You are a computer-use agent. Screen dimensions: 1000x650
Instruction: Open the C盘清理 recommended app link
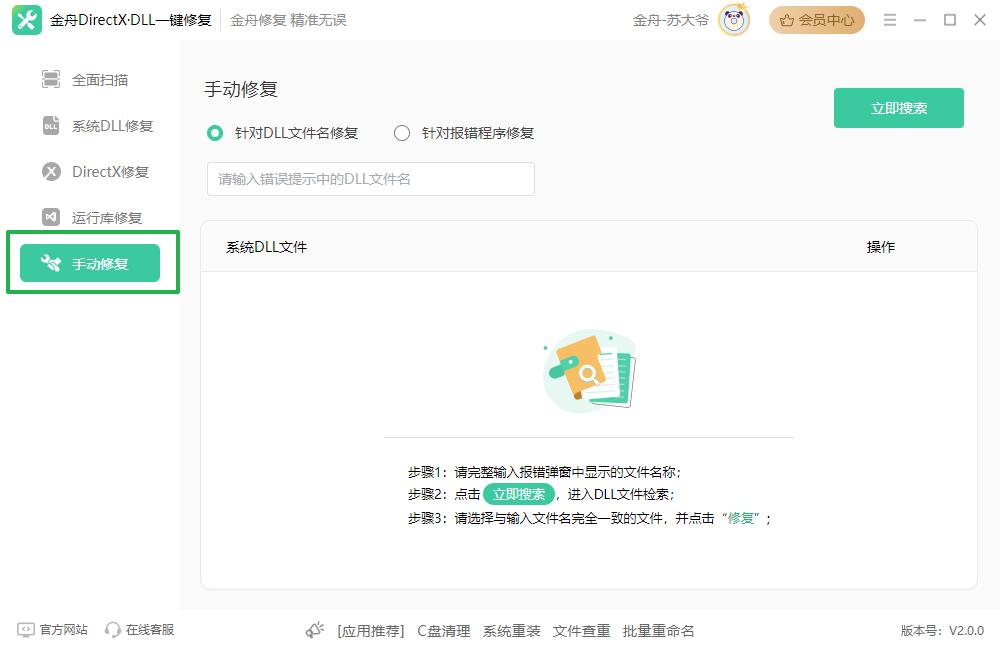(443, 631)
